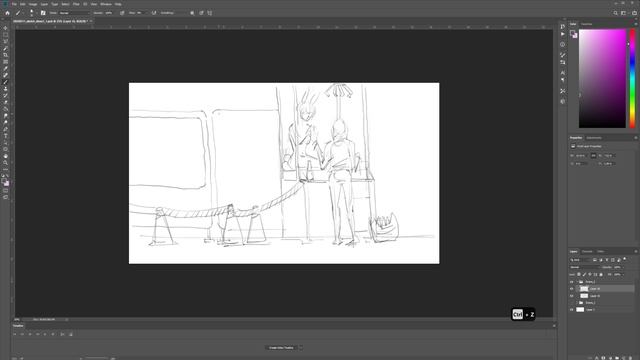640x360 pixels.
Task: Enable airbrush-style build-up
Action: [154, 13]
